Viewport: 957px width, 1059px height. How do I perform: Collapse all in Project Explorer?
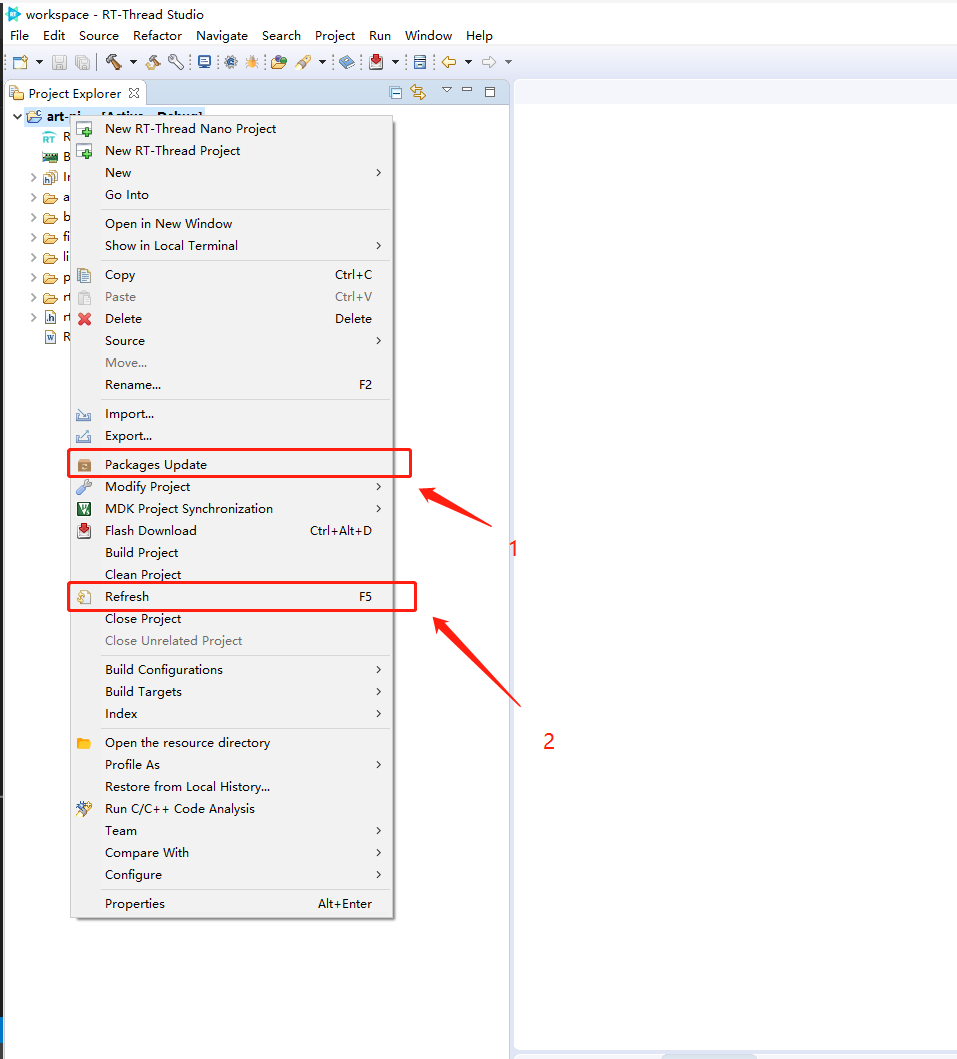click(x=396, y=93)
